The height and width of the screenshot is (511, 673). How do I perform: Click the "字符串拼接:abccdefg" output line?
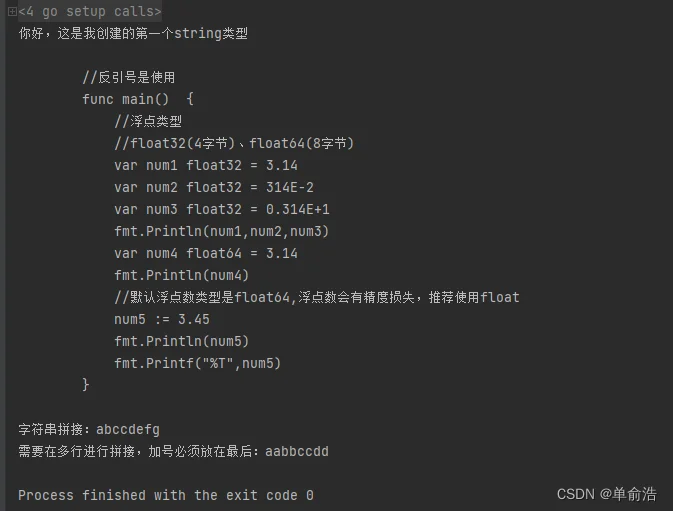coord(89,429)
